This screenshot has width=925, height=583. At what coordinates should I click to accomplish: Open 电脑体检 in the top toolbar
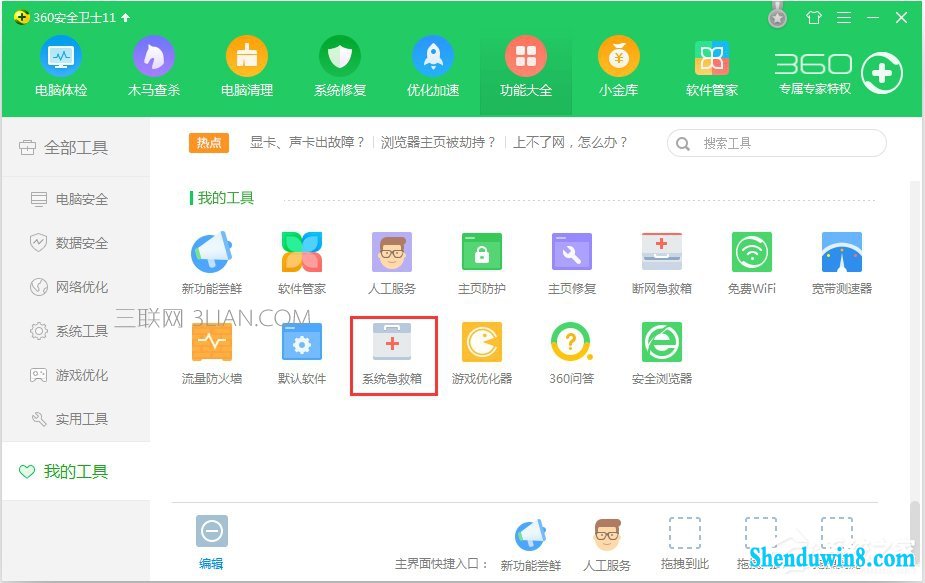[x=61, y=67]
